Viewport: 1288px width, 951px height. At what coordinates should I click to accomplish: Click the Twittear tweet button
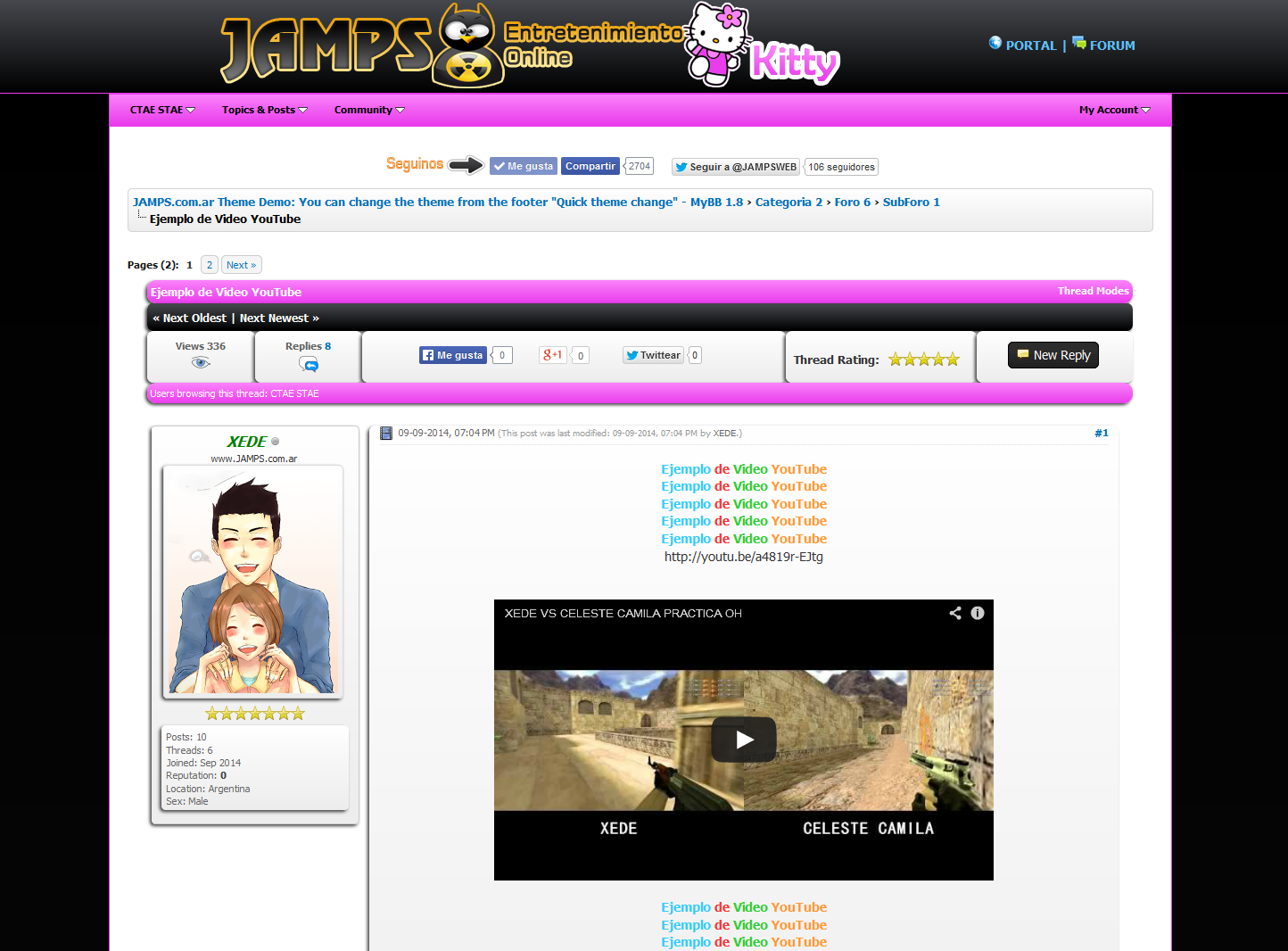[653, 355]
